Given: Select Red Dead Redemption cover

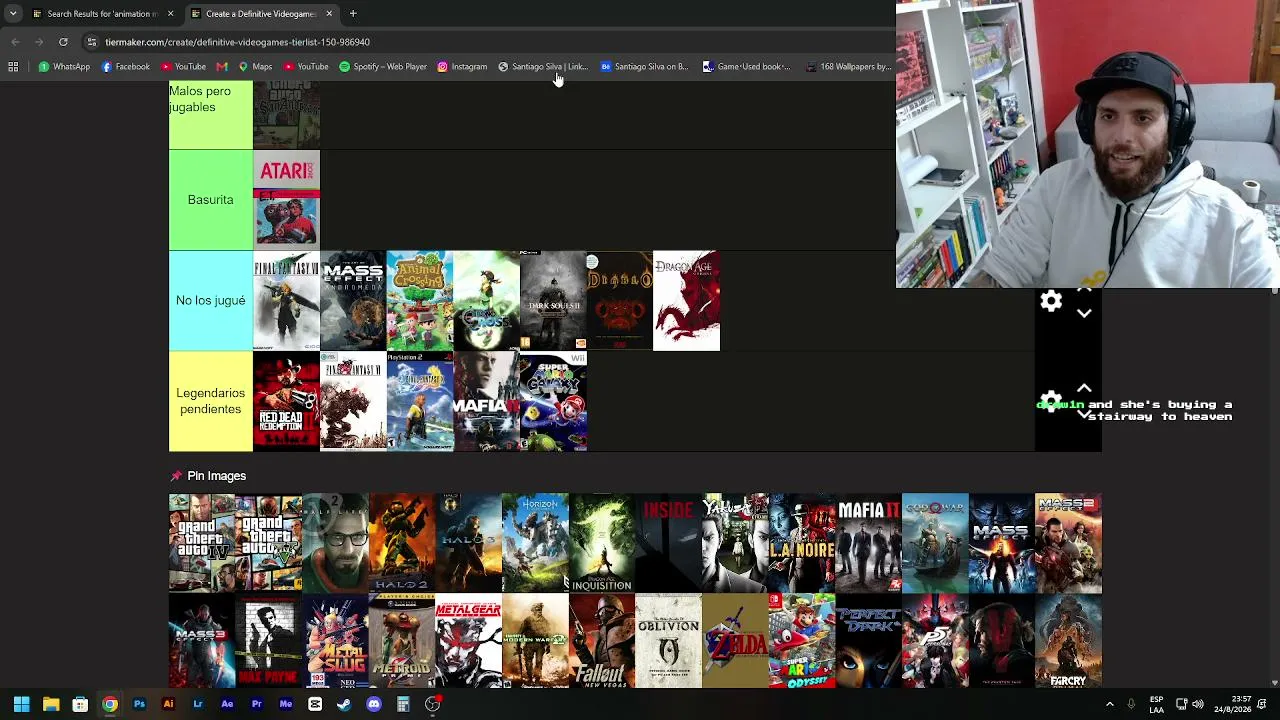Looking at the screenshot, I should [286, 401].
